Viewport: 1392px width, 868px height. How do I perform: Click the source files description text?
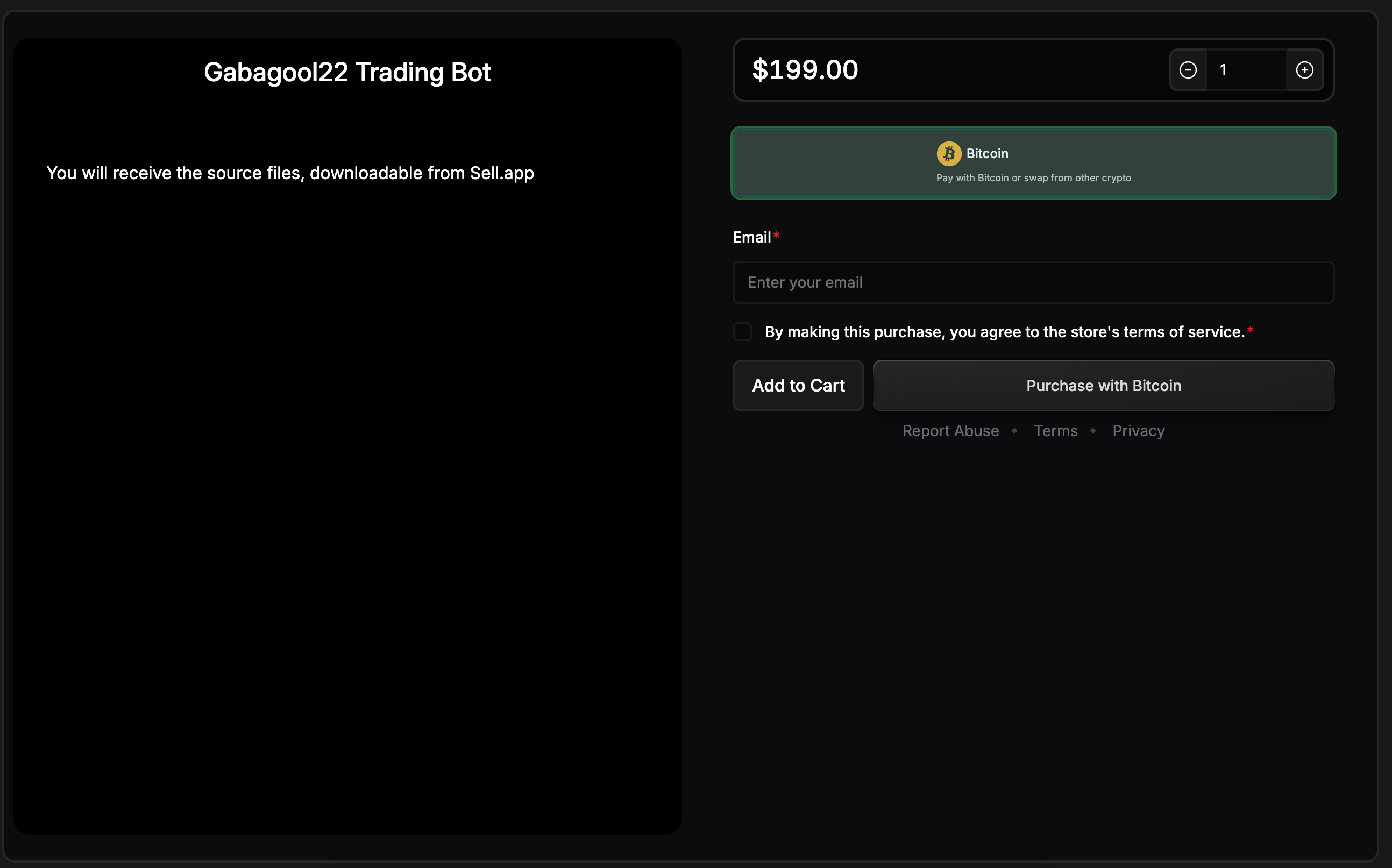coord(290,173)
